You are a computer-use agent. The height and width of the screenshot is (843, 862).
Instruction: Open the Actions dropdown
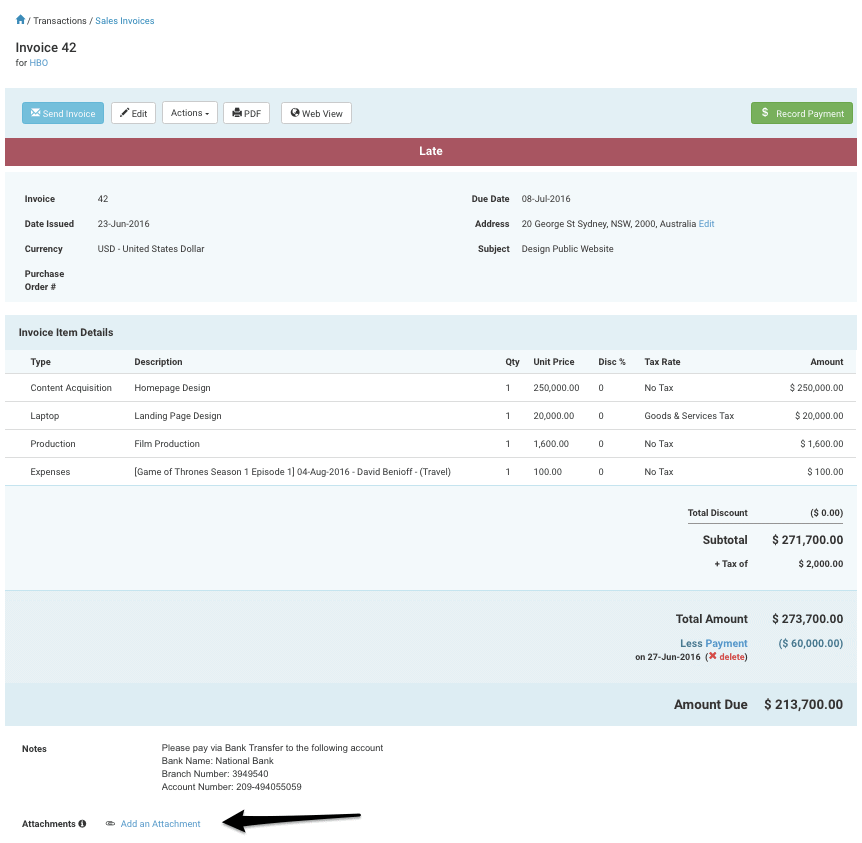tap(189, 112)
